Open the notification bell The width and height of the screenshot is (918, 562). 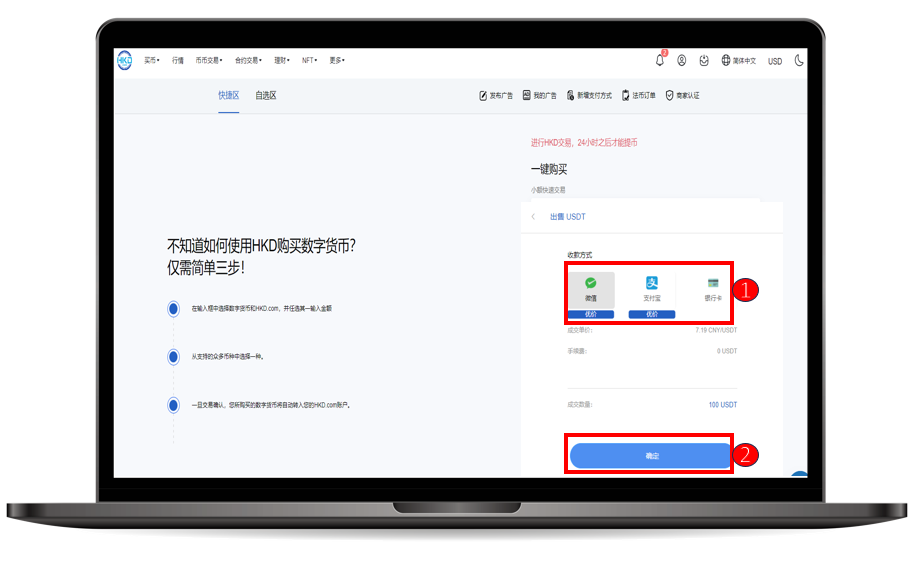[660, 60]
